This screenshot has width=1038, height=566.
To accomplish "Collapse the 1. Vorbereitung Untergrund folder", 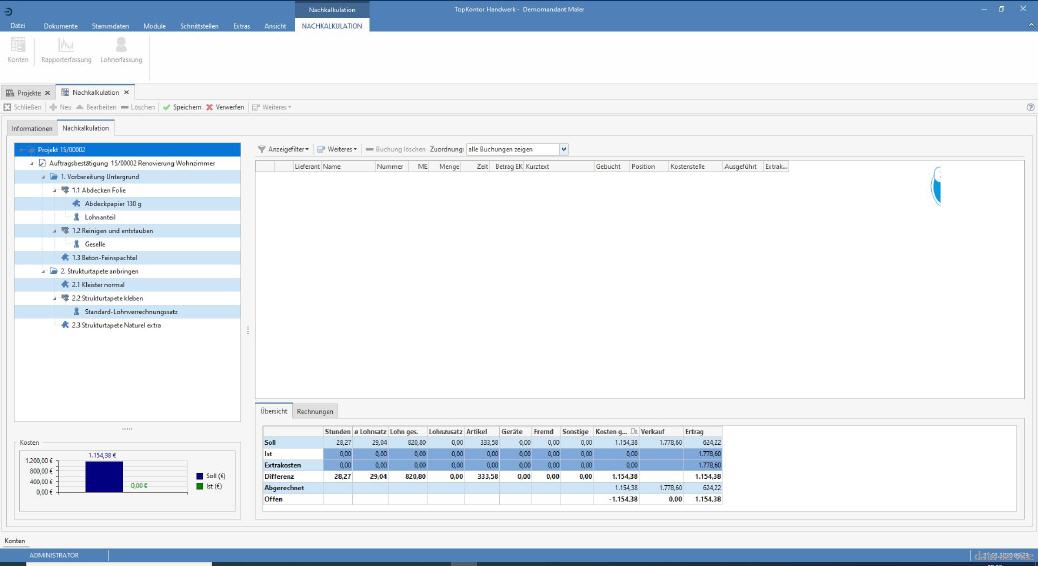I will pos(44,176).
